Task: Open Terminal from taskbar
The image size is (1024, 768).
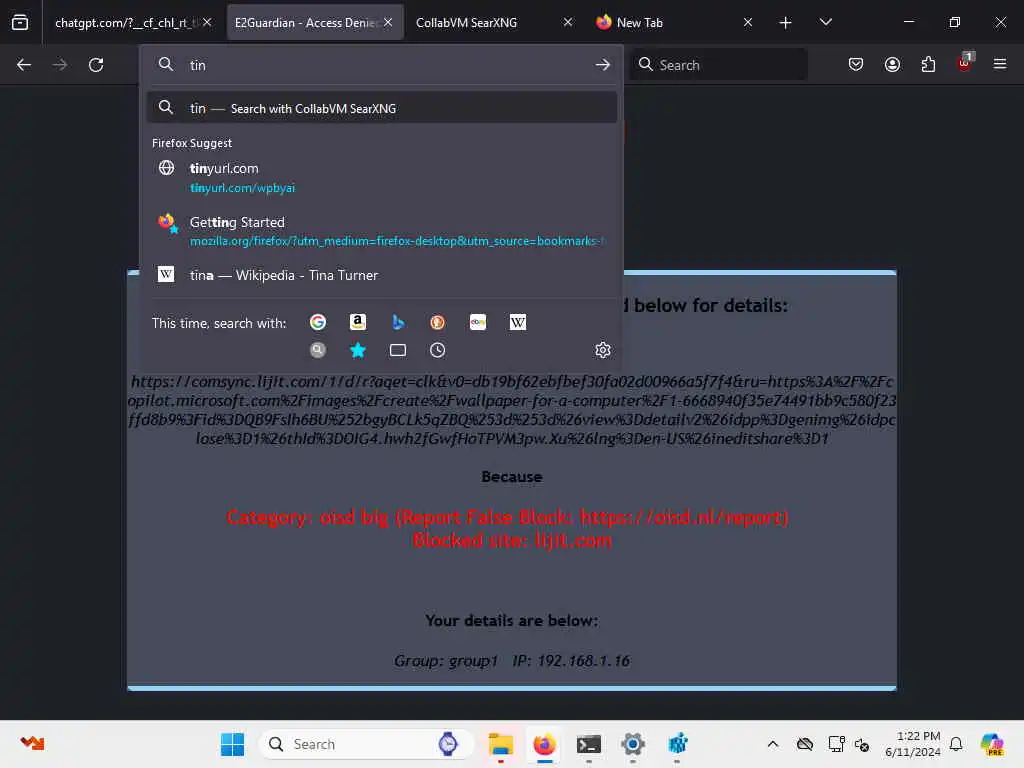Action: [588, 744]
